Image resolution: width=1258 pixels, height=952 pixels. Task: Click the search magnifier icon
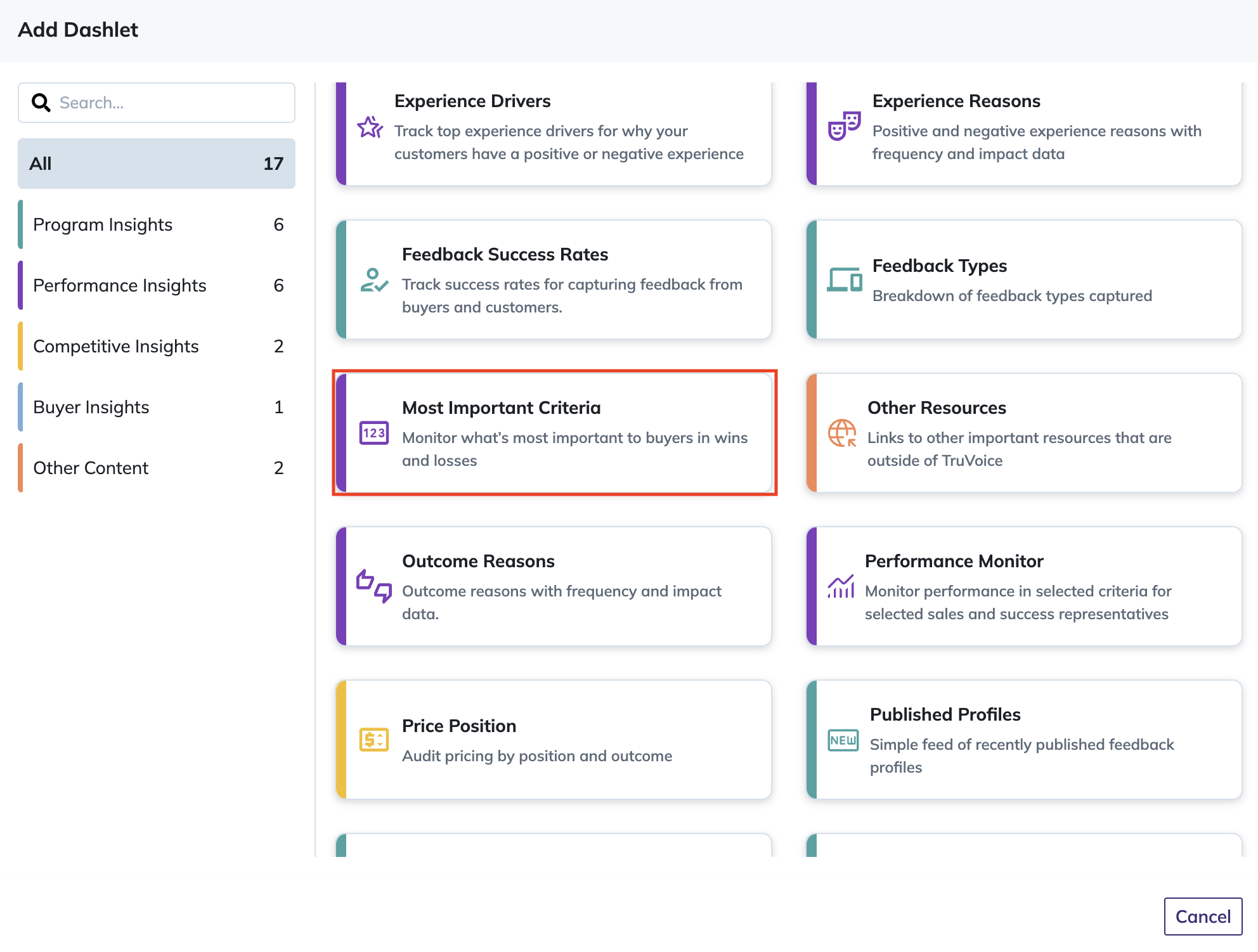(x=41, y=103)
